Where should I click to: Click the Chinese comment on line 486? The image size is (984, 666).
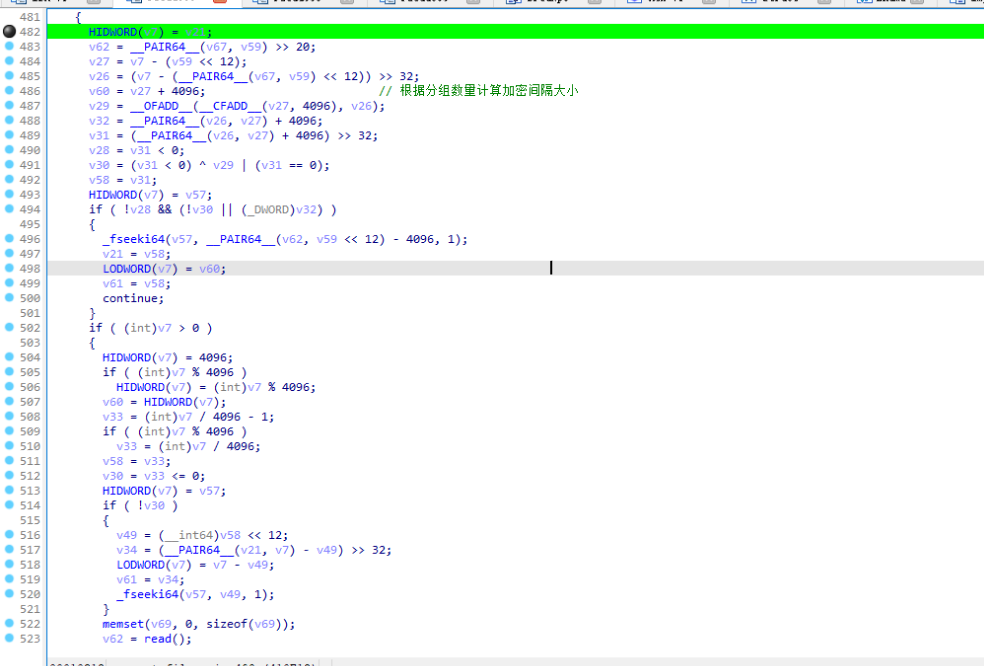pos(488,91)
